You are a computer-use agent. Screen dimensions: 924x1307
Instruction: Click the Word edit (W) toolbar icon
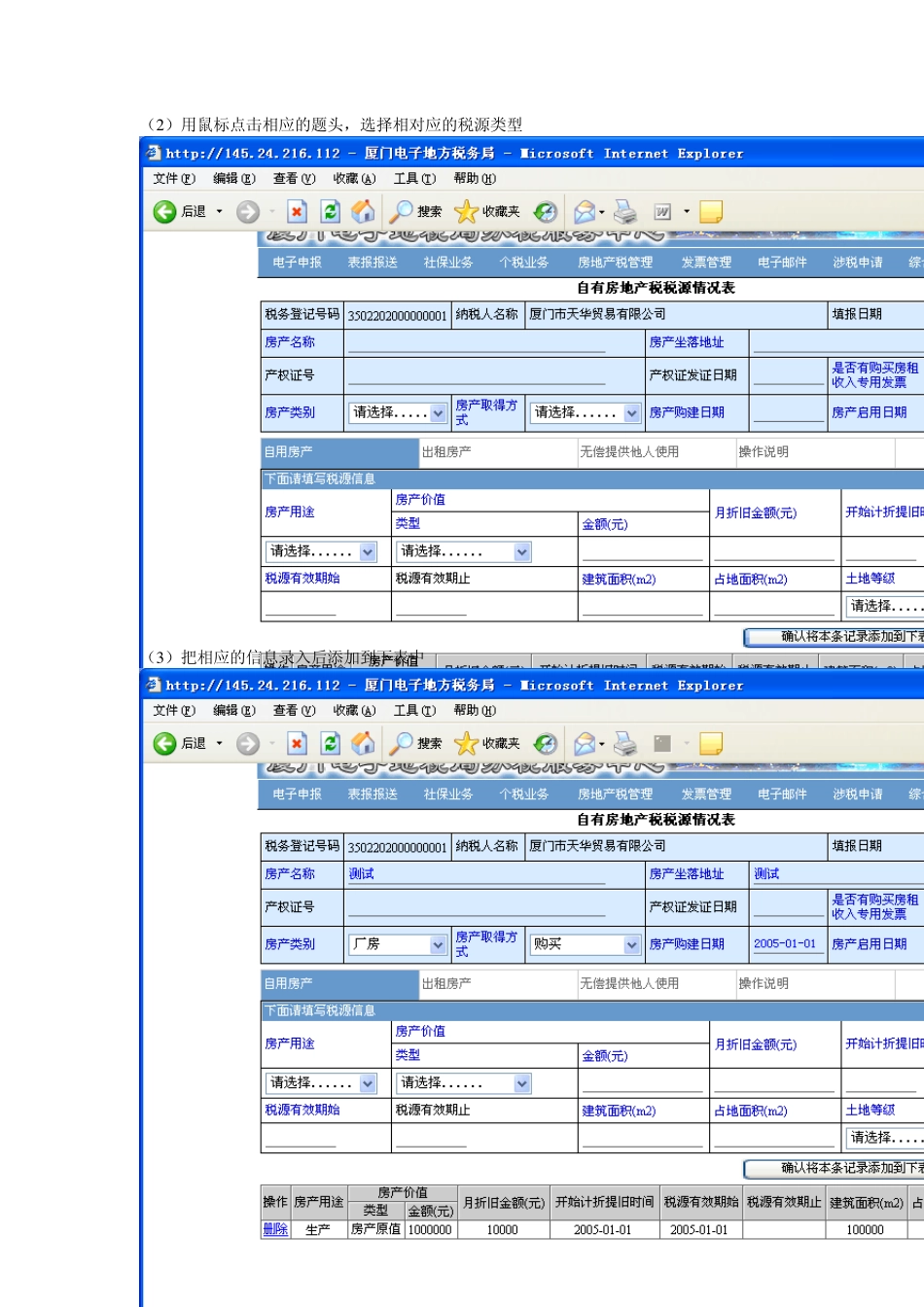[x=662, y=211]
